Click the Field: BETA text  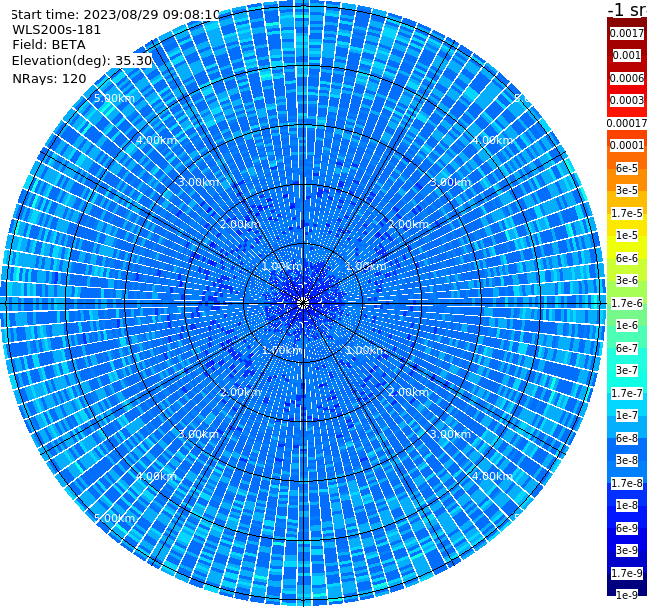click(49, 45)
